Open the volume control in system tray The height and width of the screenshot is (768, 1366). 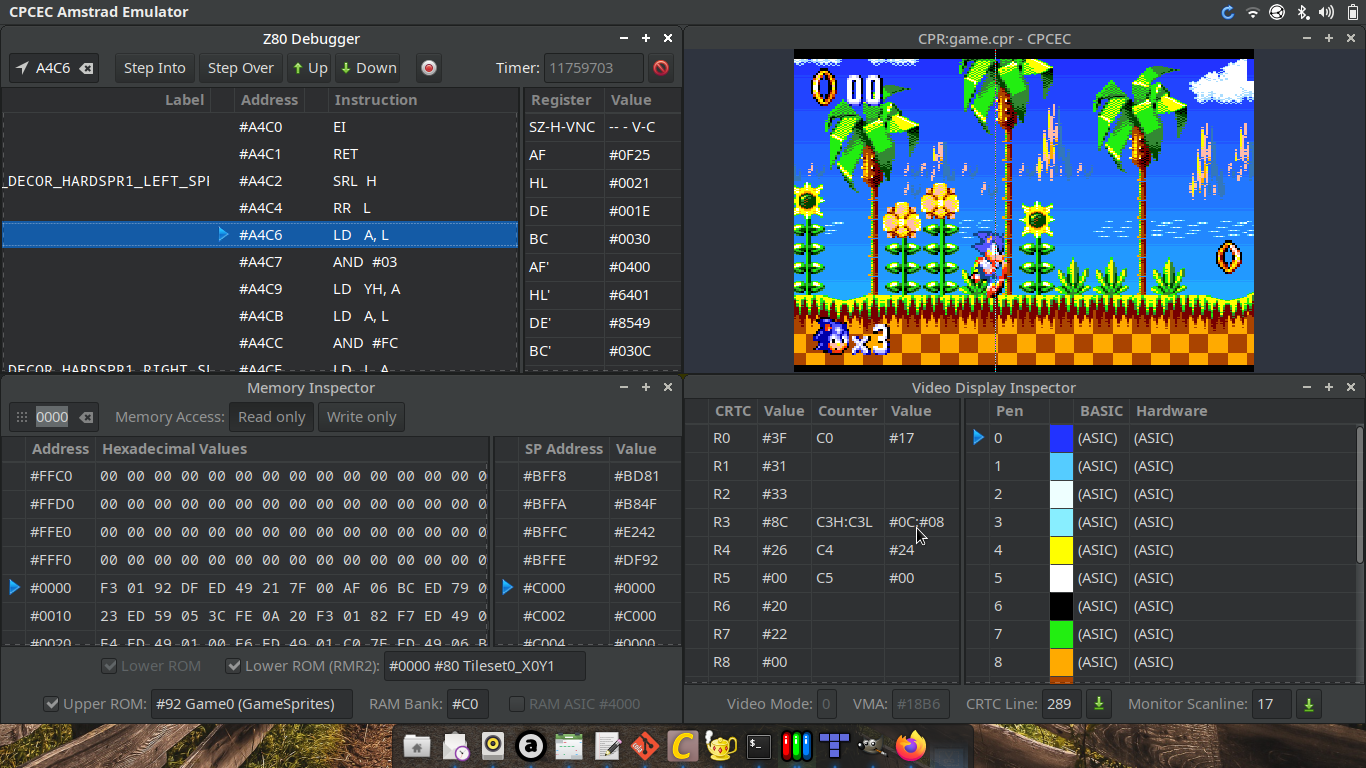(x=1326, y=12)
